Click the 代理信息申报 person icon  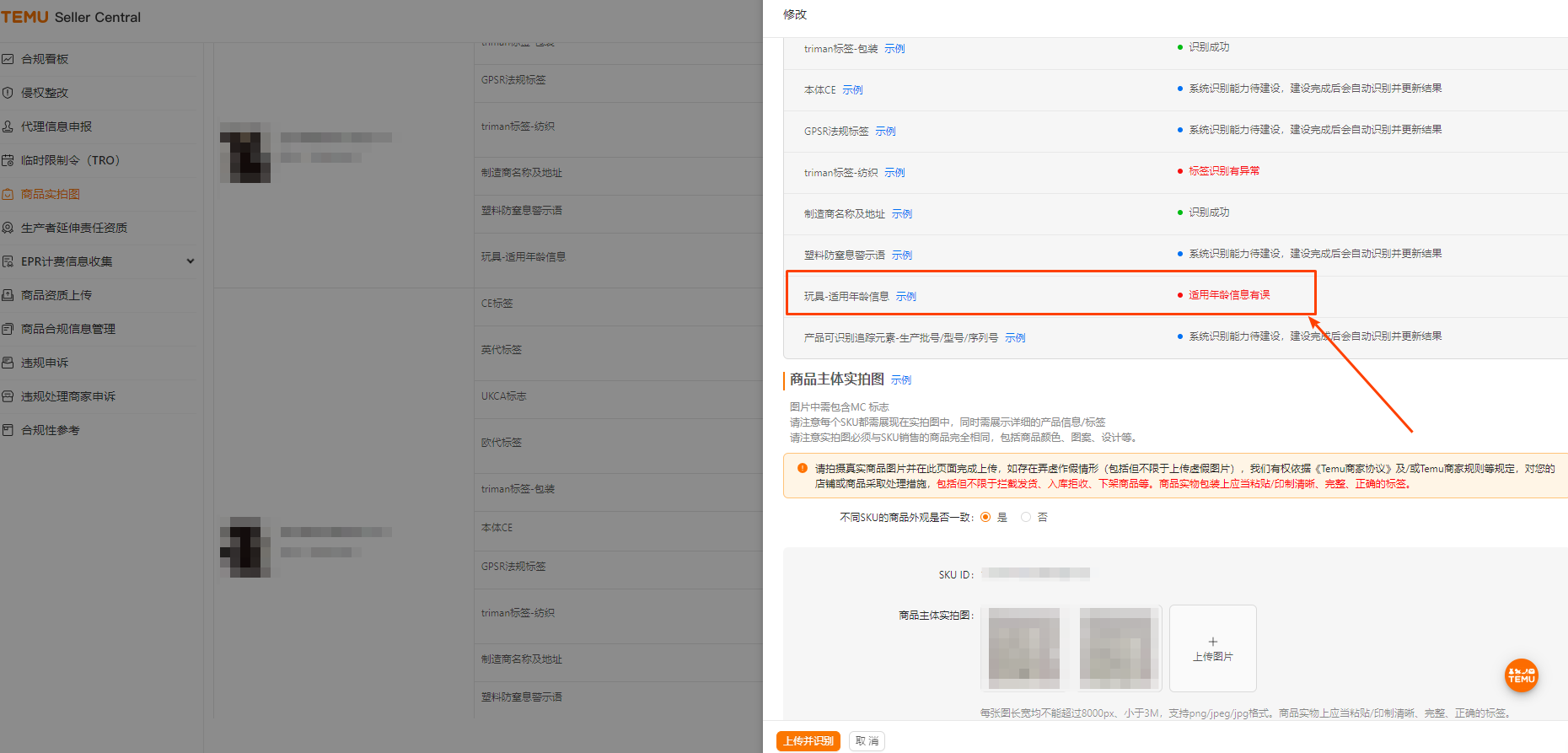point(8,126)
